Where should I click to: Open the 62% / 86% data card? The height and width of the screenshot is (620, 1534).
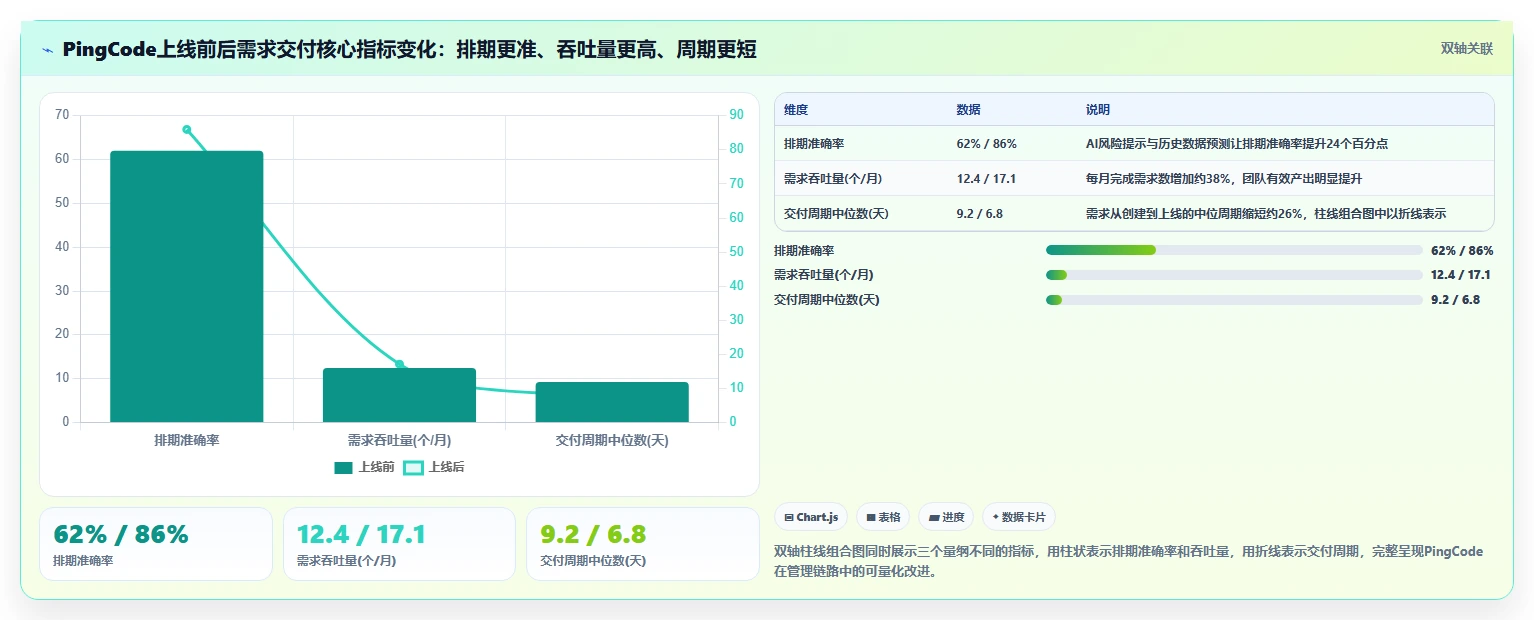pos(156,544)
